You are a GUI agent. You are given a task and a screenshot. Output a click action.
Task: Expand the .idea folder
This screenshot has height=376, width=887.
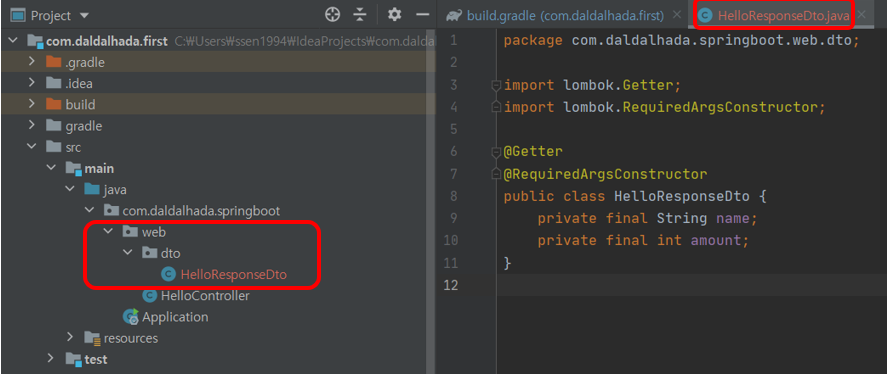(32, 83)
